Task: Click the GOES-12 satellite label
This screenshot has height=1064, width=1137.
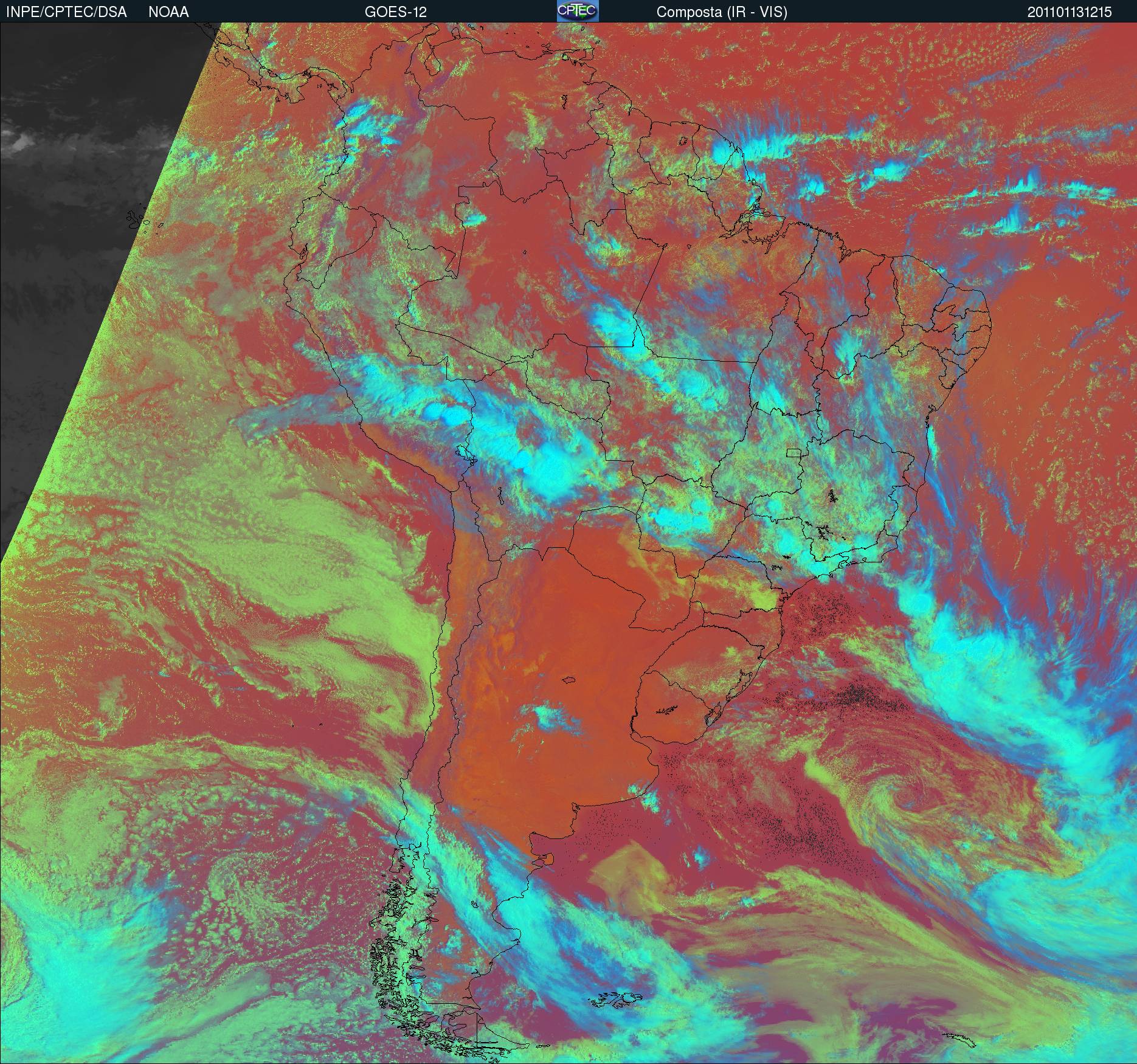Action: coord(396,12)
